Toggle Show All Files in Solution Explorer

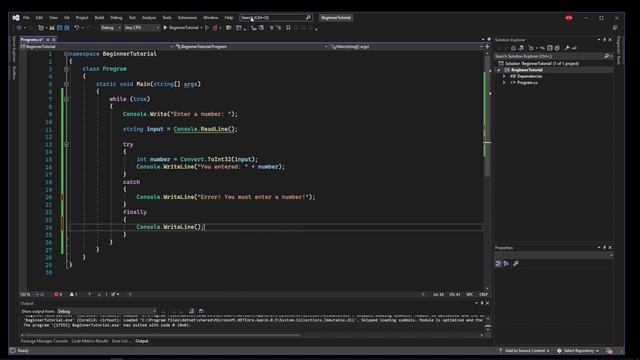click(557, 48)
